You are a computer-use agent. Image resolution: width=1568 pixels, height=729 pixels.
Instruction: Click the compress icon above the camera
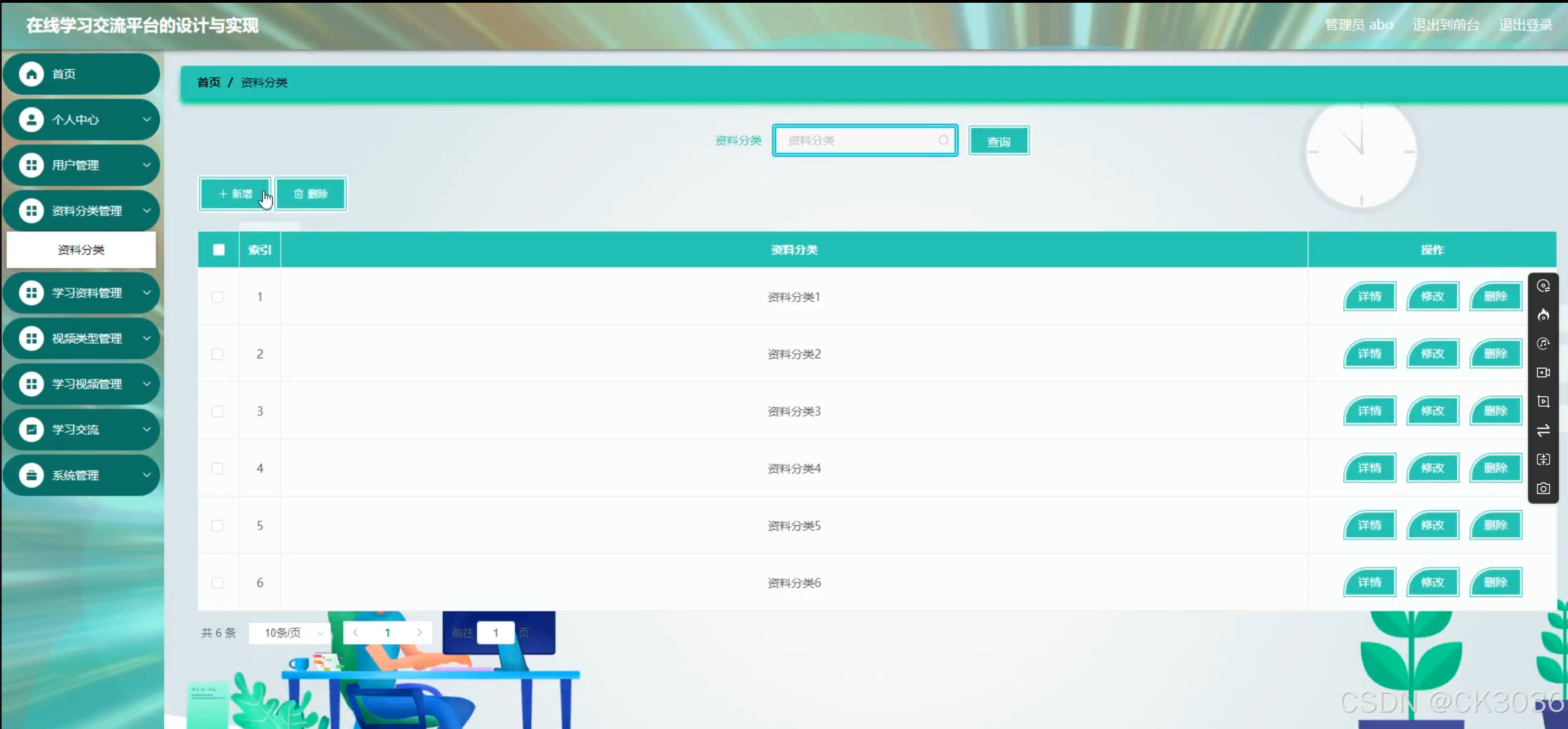click(1543, 459)
